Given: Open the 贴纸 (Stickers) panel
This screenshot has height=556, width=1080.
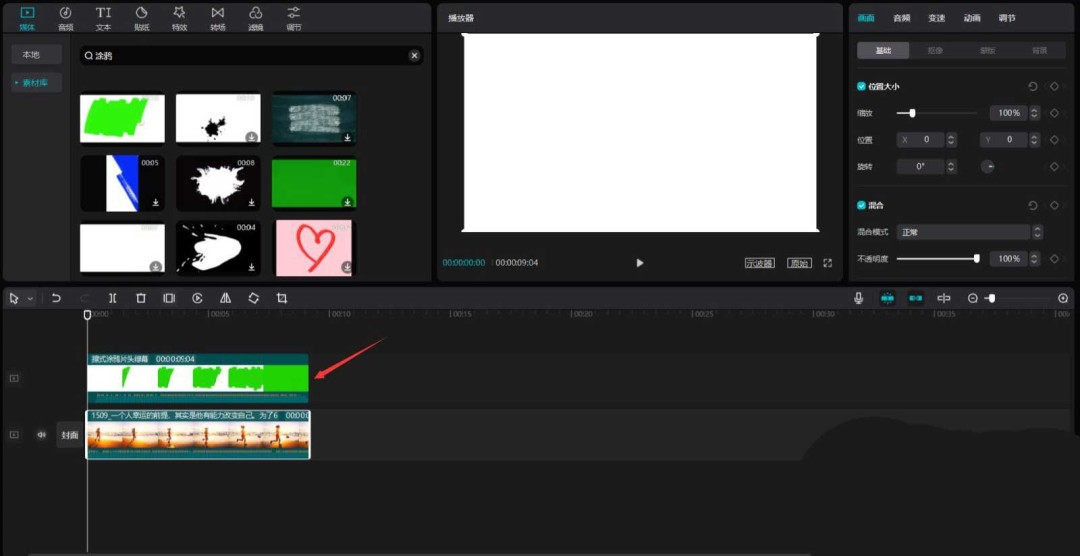Looking at the screenshot, I should tap(141, 17).
